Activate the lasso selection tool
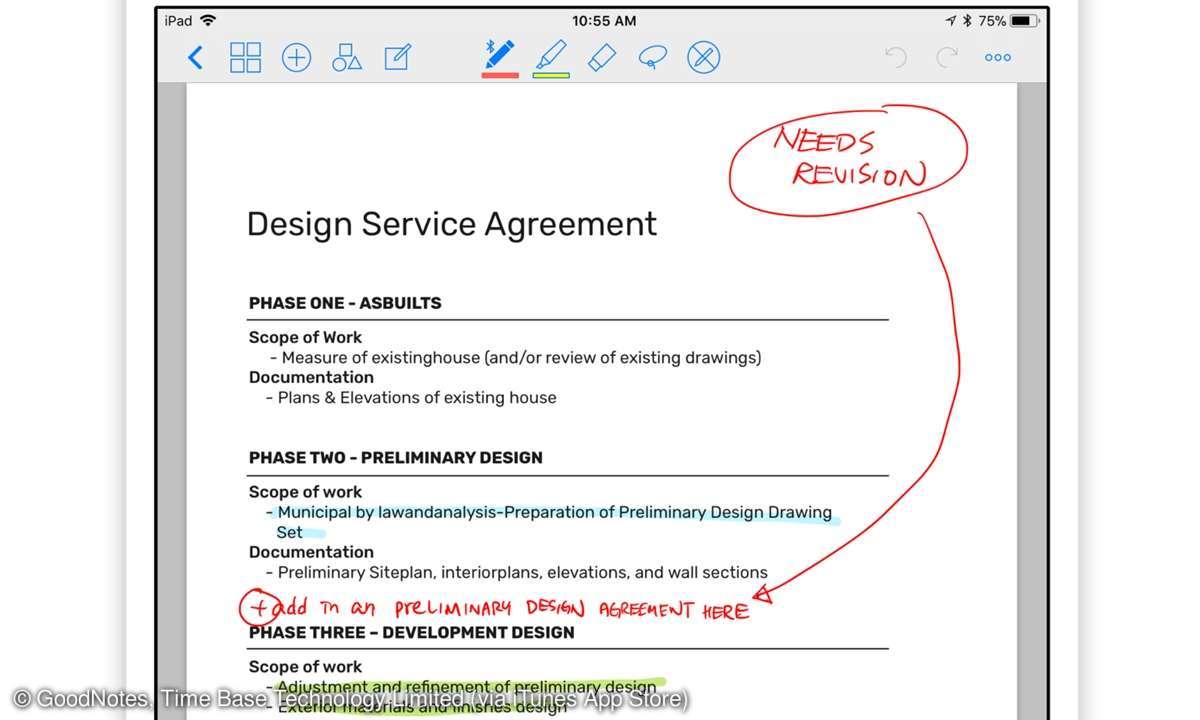 tap(652, 57)
